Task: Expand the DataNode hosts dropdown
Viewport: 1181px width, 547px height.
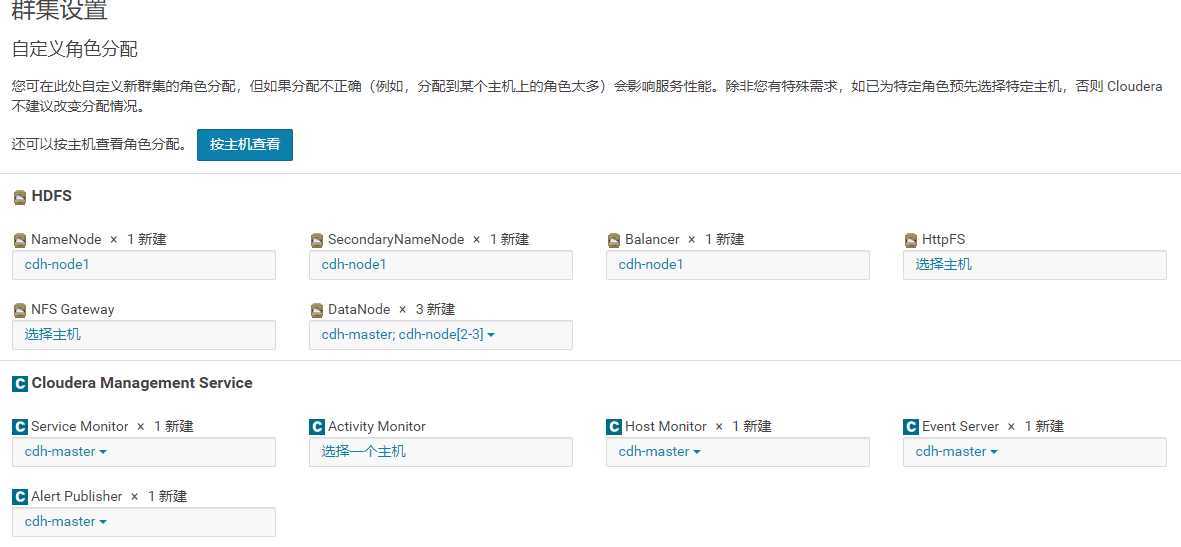Action: pyautogui.click(x=441, y=335)
